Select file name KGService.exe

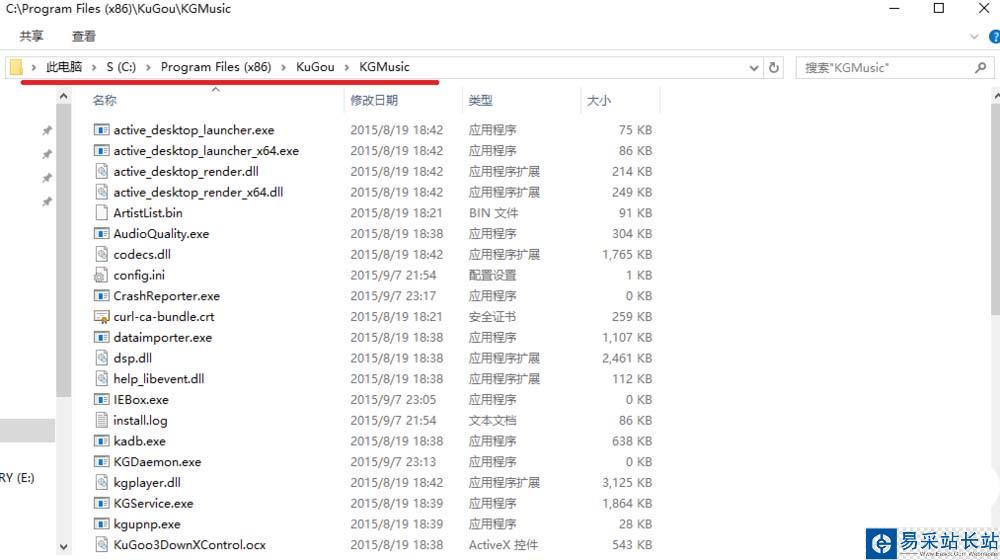point(153,503)
